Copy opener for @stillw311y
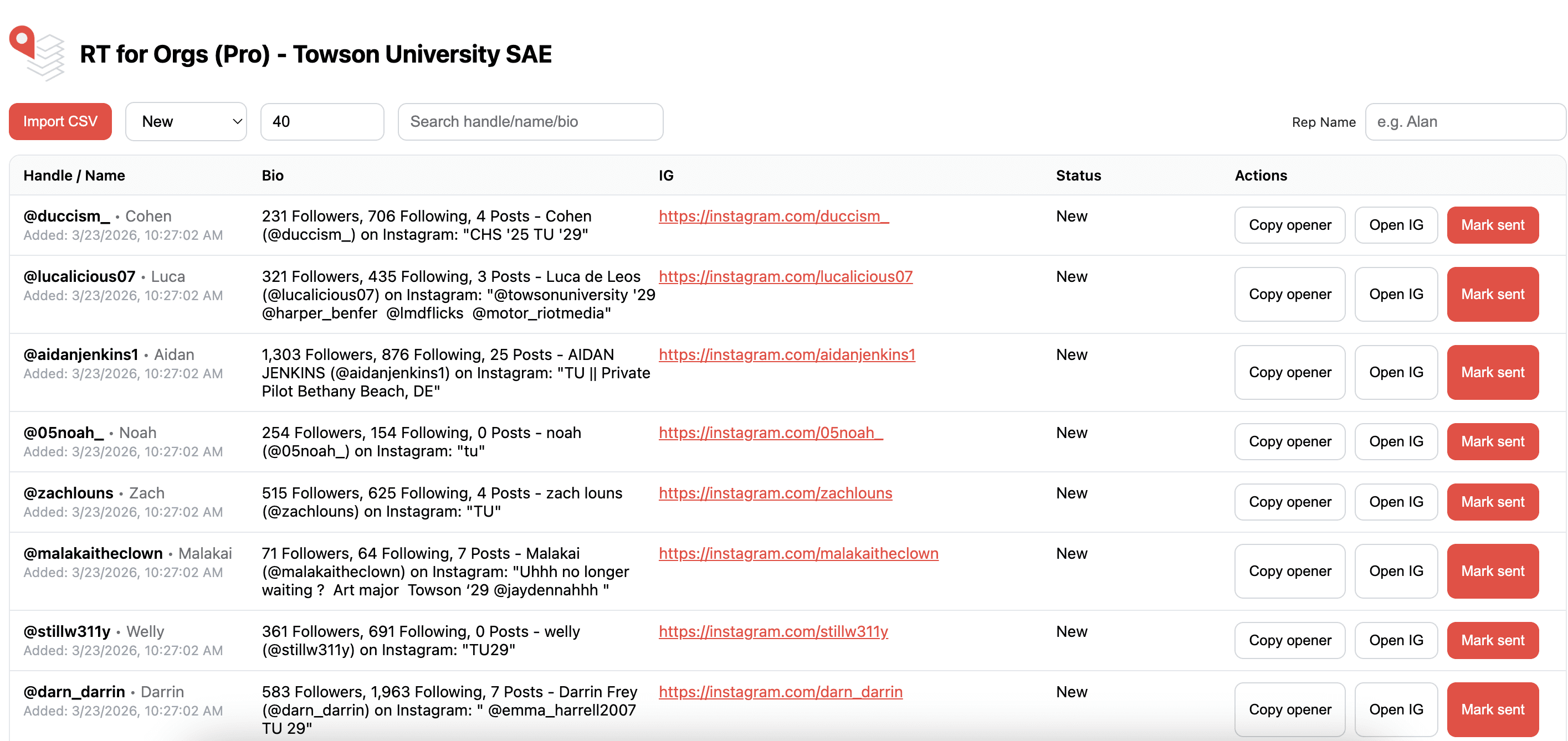The height and width of the screenshot is (741, 1568). (1289, 641)
